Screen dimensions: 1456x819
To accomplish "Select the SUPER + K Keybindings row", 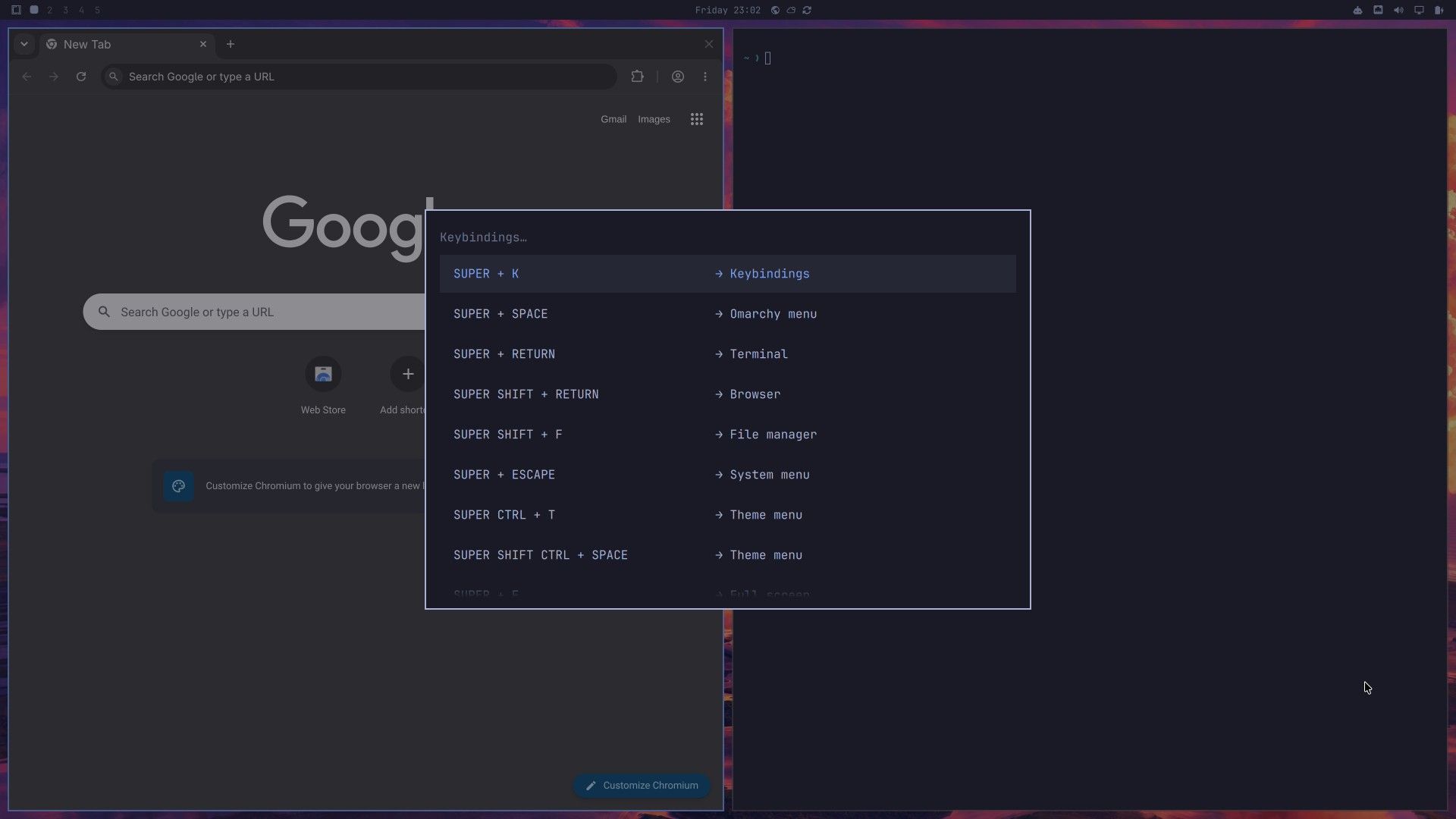I will (x=727, y=274).
